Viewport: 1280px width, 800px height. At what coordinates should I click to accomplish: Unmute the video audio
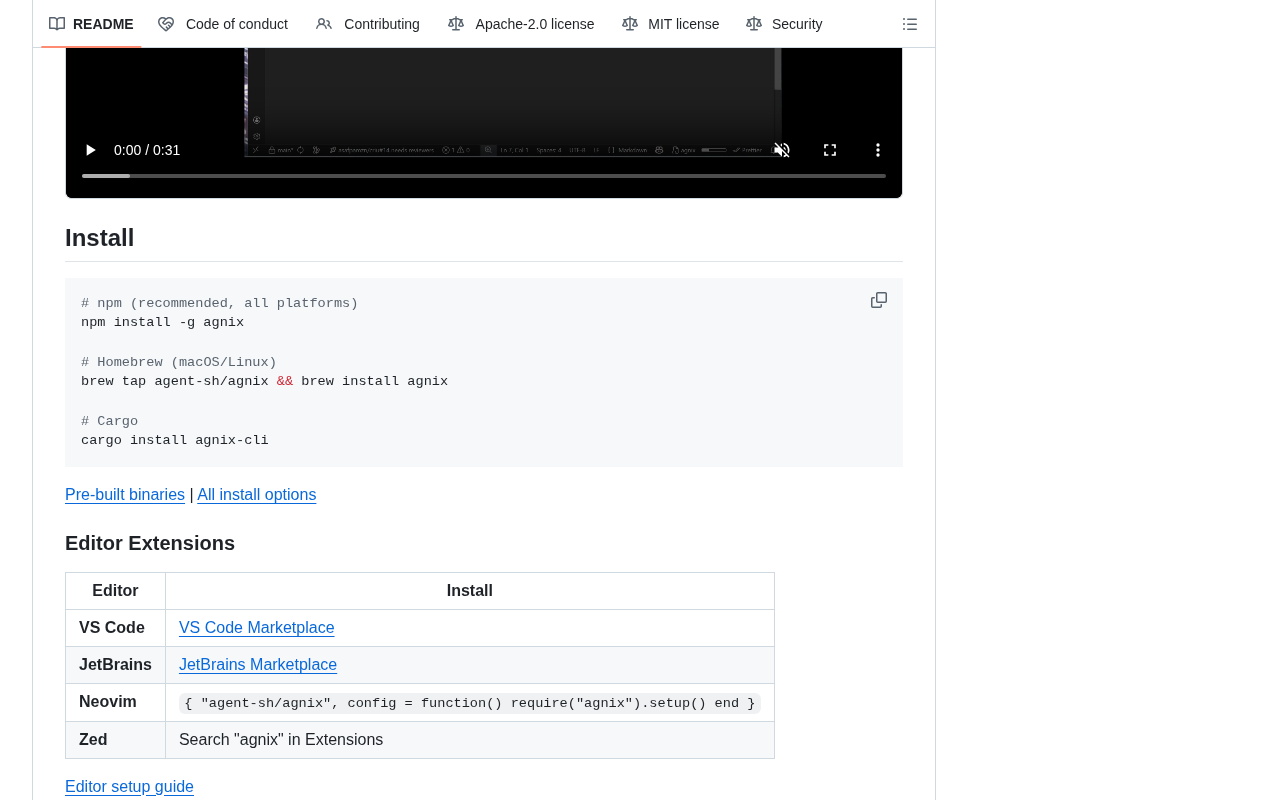click(782, 150)
